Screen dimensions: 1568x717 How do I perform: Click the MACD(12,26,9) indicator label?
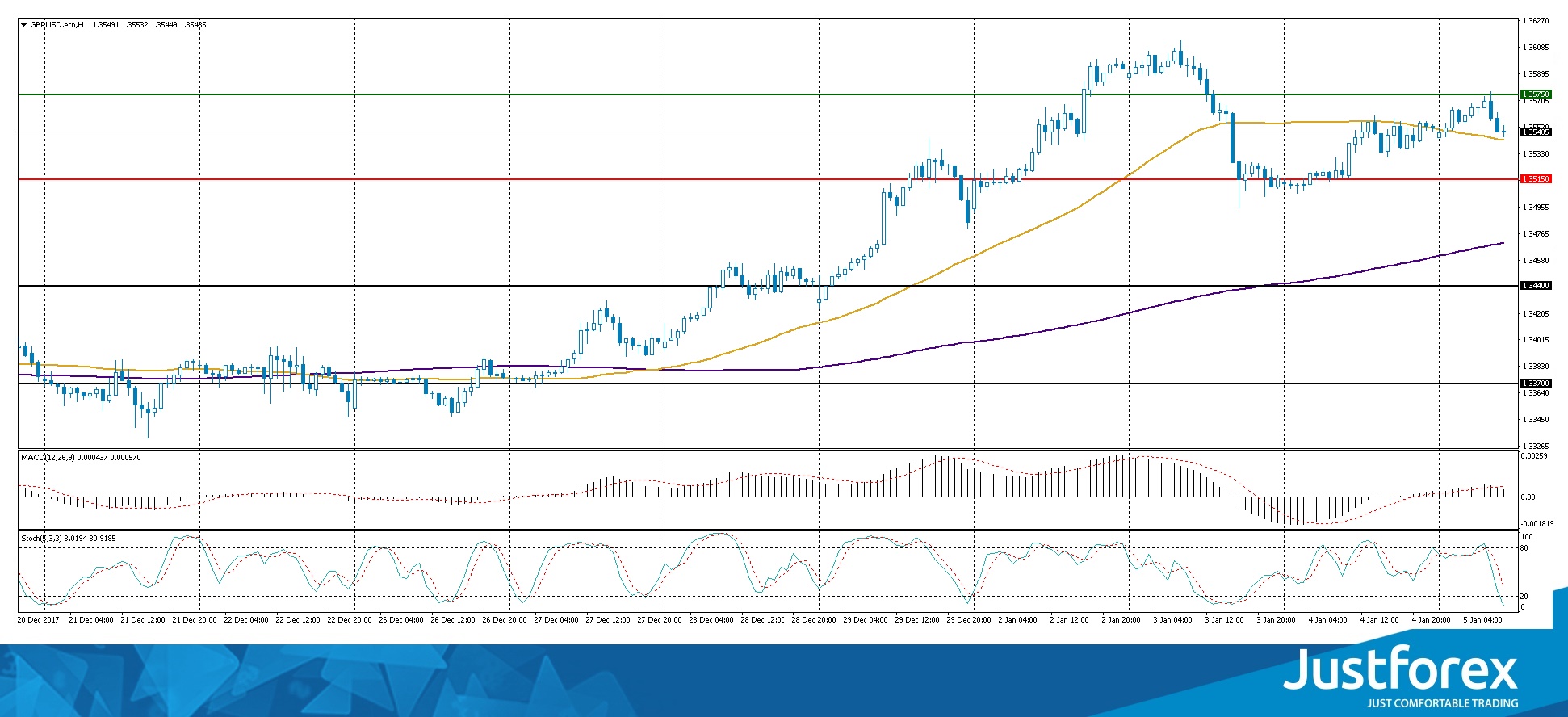[48, 458]
